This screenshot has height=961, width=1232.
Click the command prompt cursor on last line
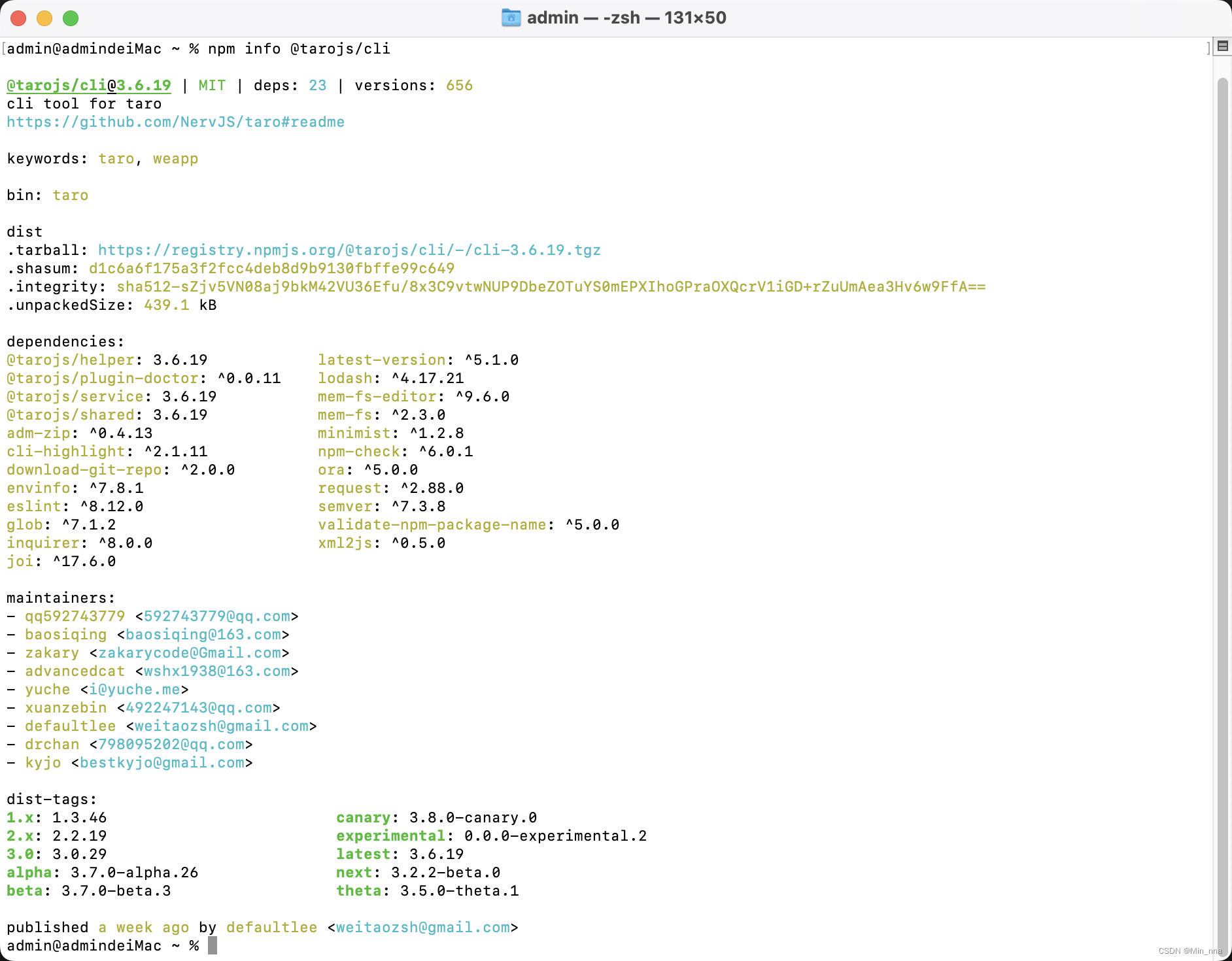[213, 945]
